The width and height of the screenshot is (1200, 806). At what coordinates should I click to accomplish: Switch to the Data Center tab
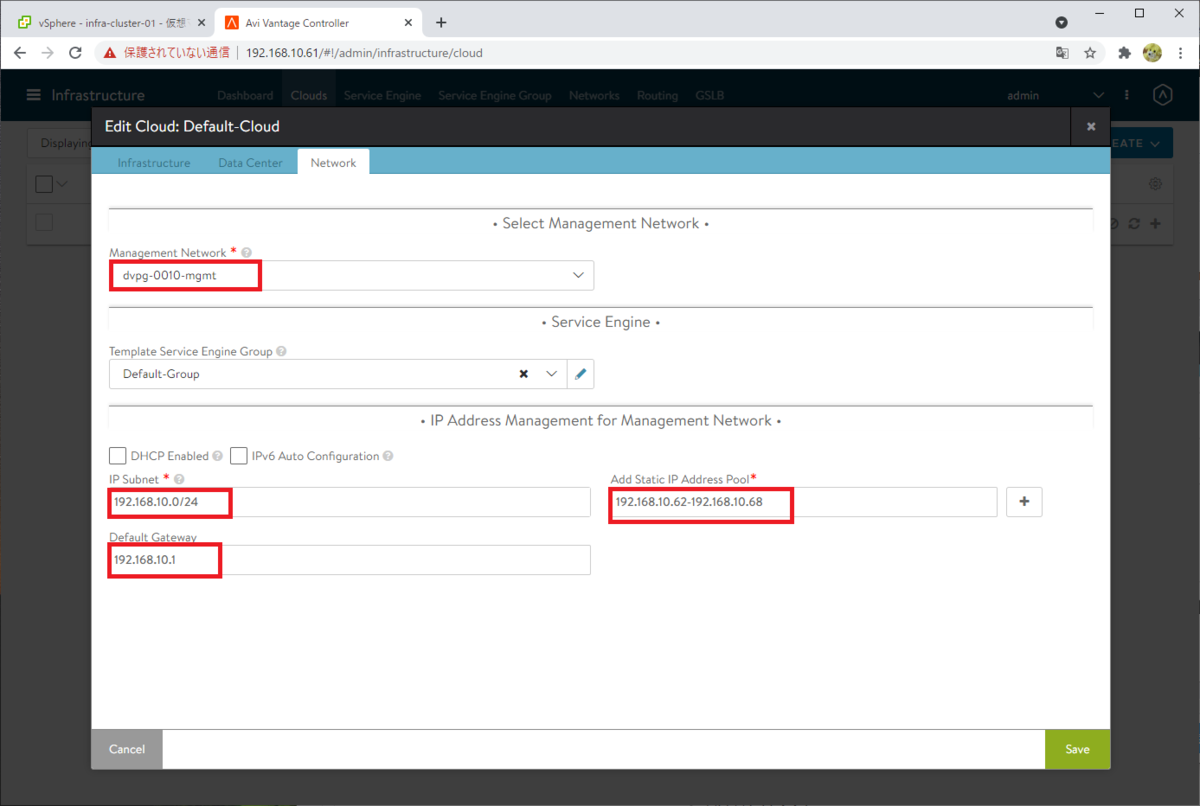click(x=250, y=162)
